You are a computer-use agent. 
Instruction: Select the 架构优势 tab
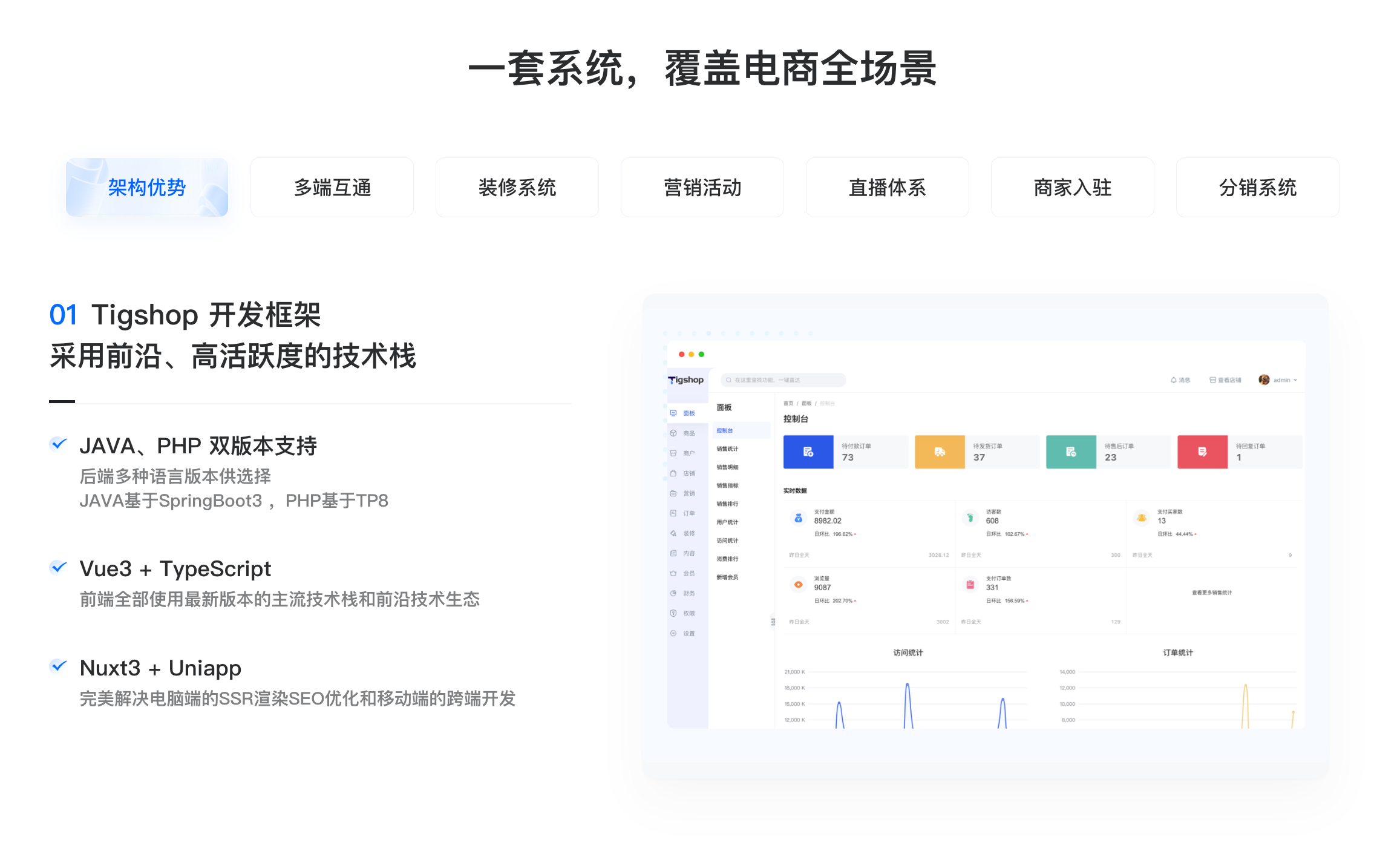(x=147, y=188)
